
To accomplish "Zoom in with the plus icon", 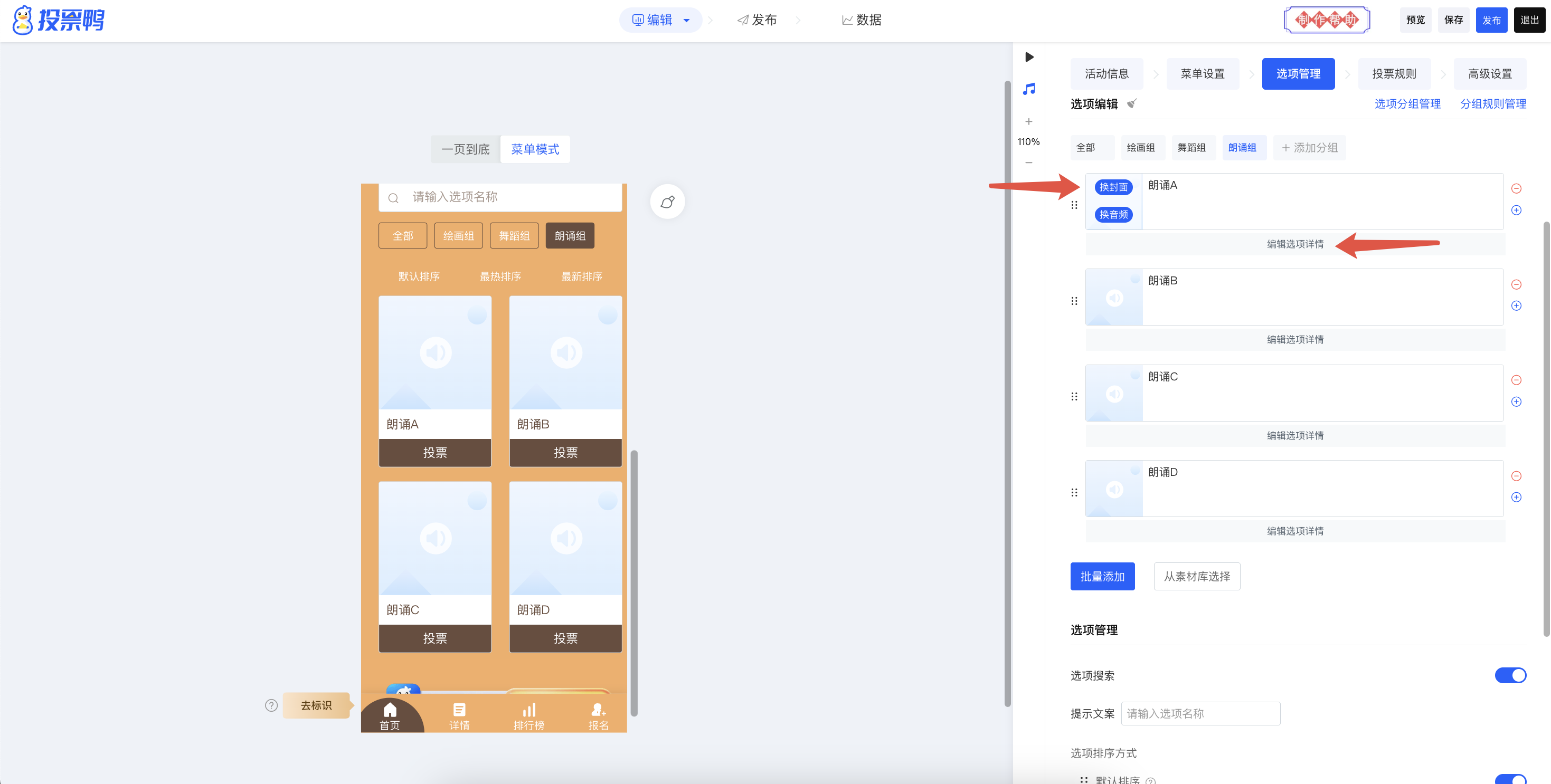I will tap(1029, 121).
